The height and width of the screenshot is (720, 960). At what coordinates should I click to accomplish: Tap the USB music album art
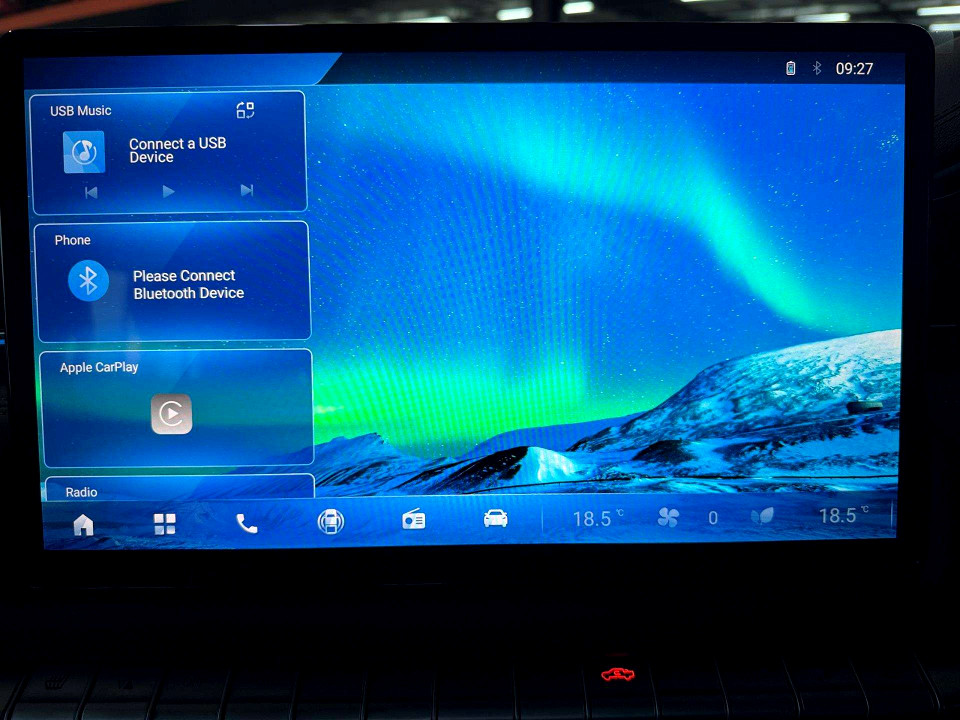pyautogui.click(x=84, y=152)
